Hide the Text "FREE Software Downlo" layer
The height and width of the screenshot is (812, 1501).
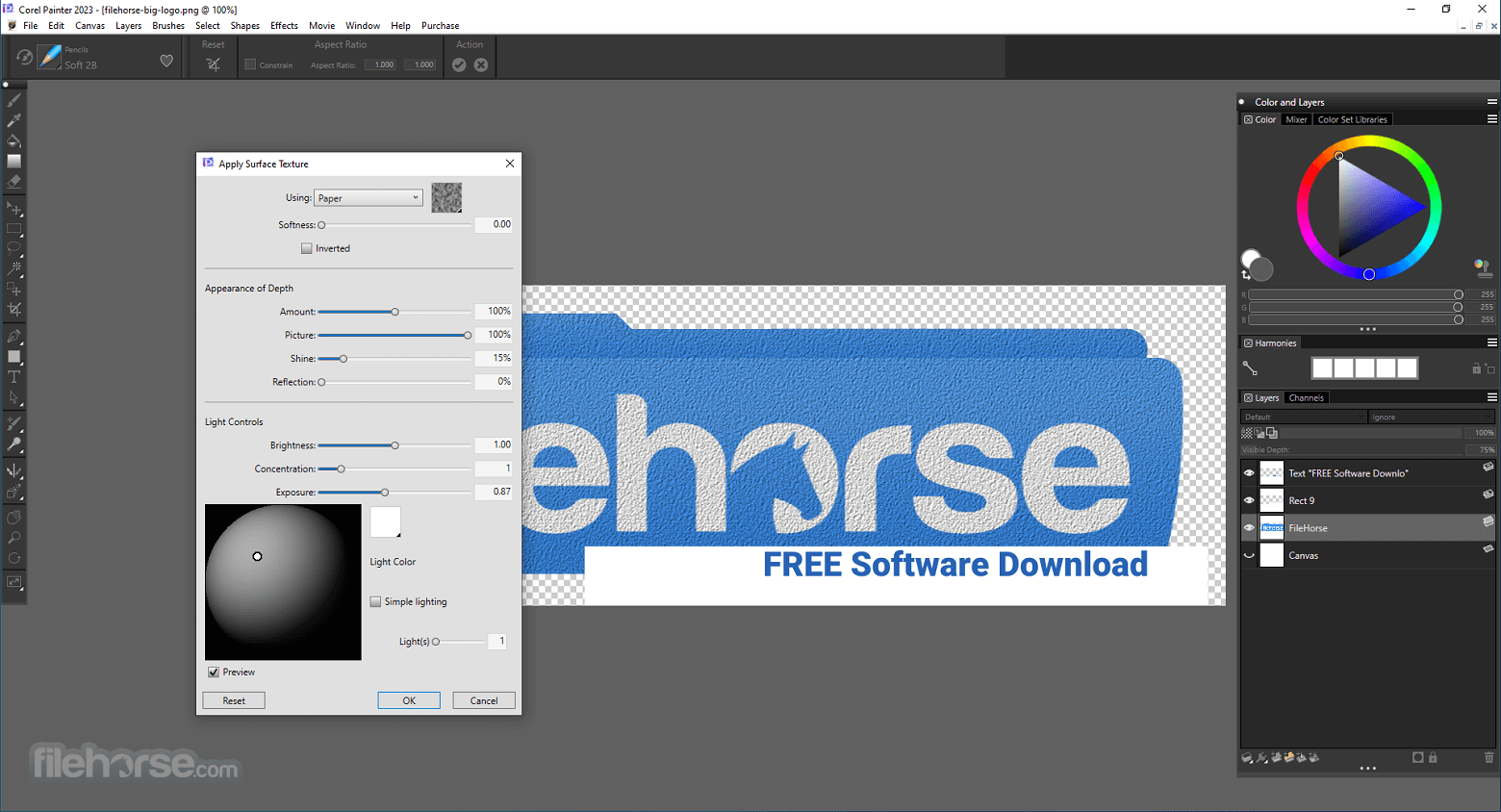pyautogui.click(x=1249, y=473)
